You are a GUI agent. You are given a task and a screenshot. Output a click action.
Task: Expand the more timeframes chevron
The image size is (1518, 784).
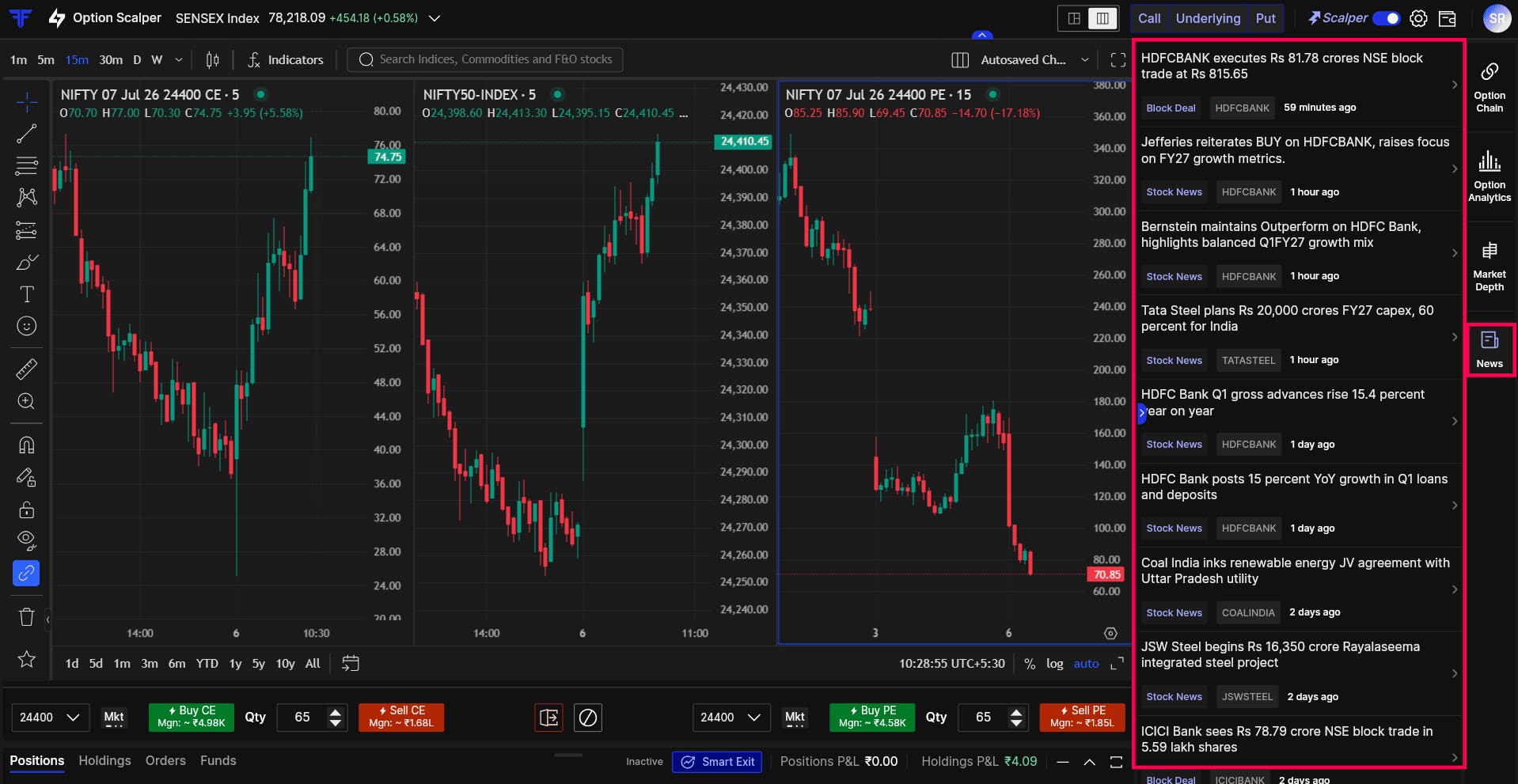pyautogui.click(x=179, y=60)
